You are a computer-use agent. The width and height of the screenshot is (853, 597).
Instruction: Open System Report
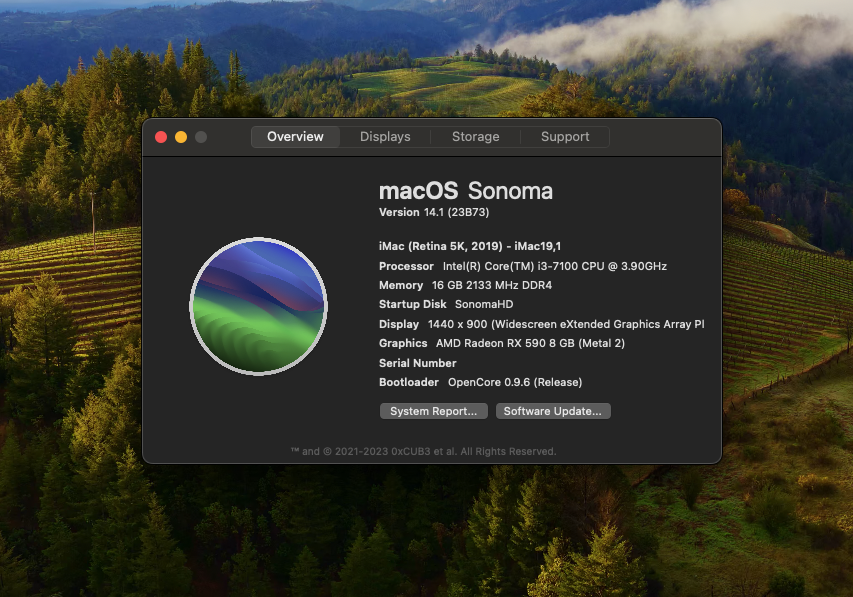[x=434, y=411]
